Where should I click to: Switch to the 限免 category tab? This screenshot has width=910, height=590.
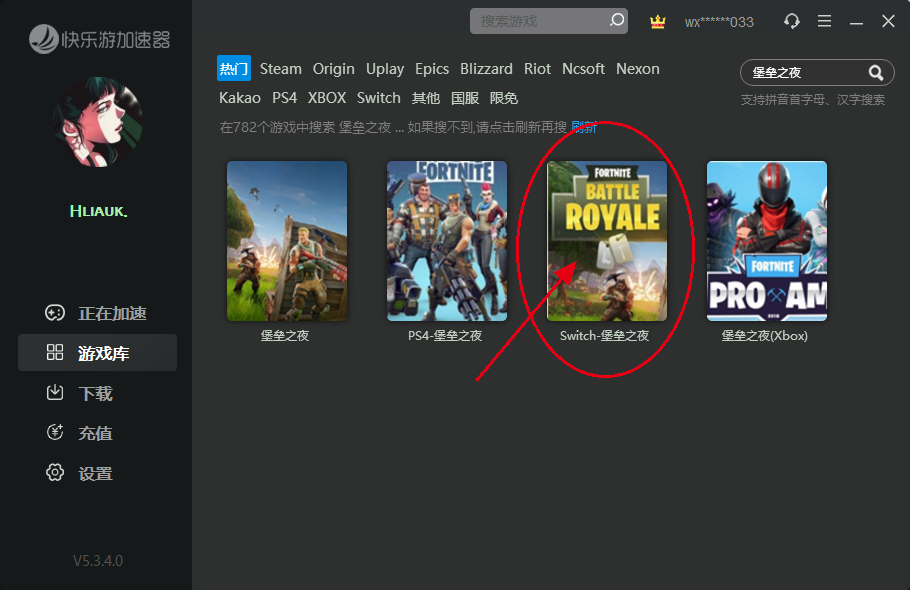point(504,98)
